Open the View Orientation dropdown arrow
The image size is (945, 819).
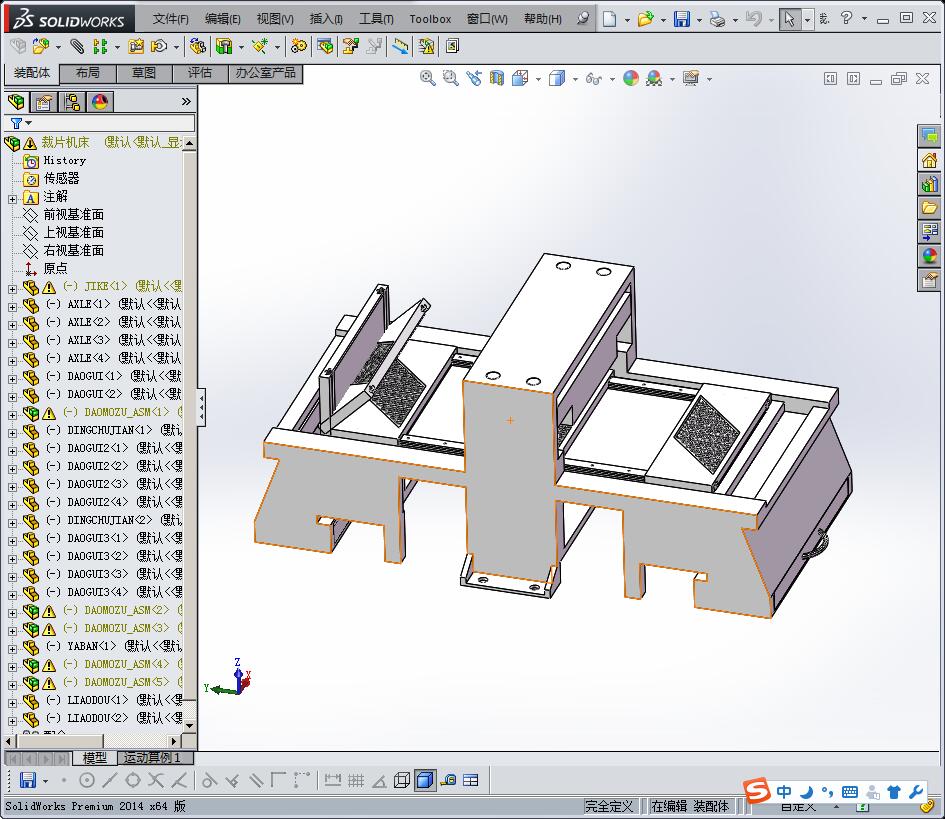[537, 78]
